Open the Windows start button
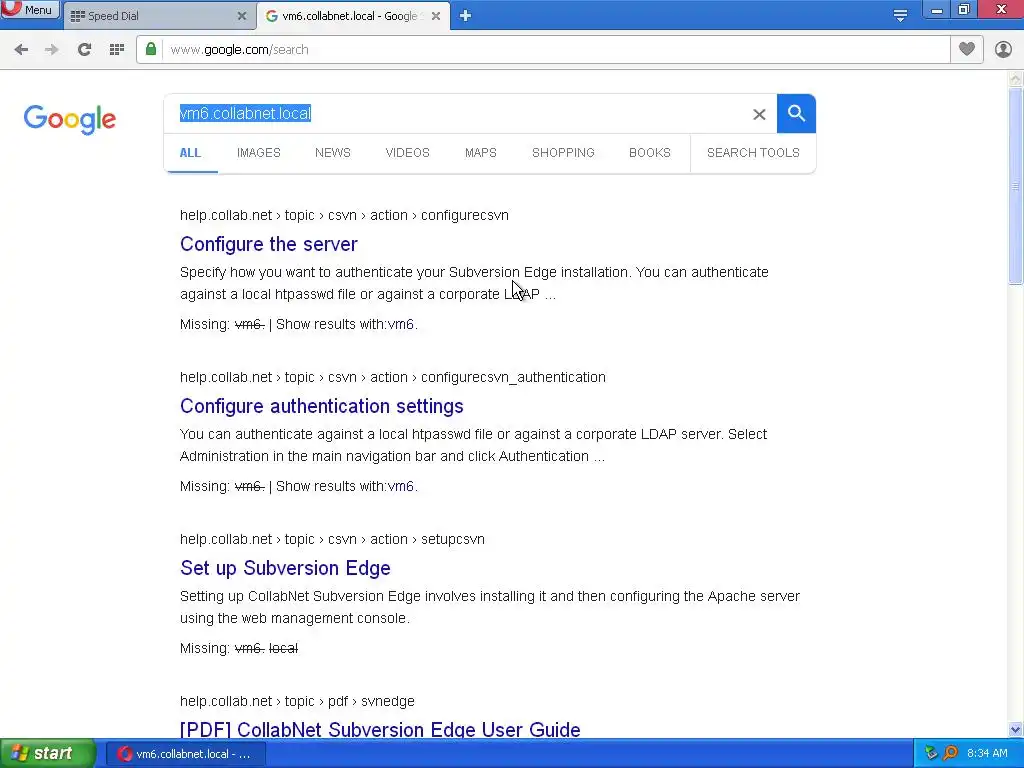Screen dimensions: 1024x768 click(48, 754)
